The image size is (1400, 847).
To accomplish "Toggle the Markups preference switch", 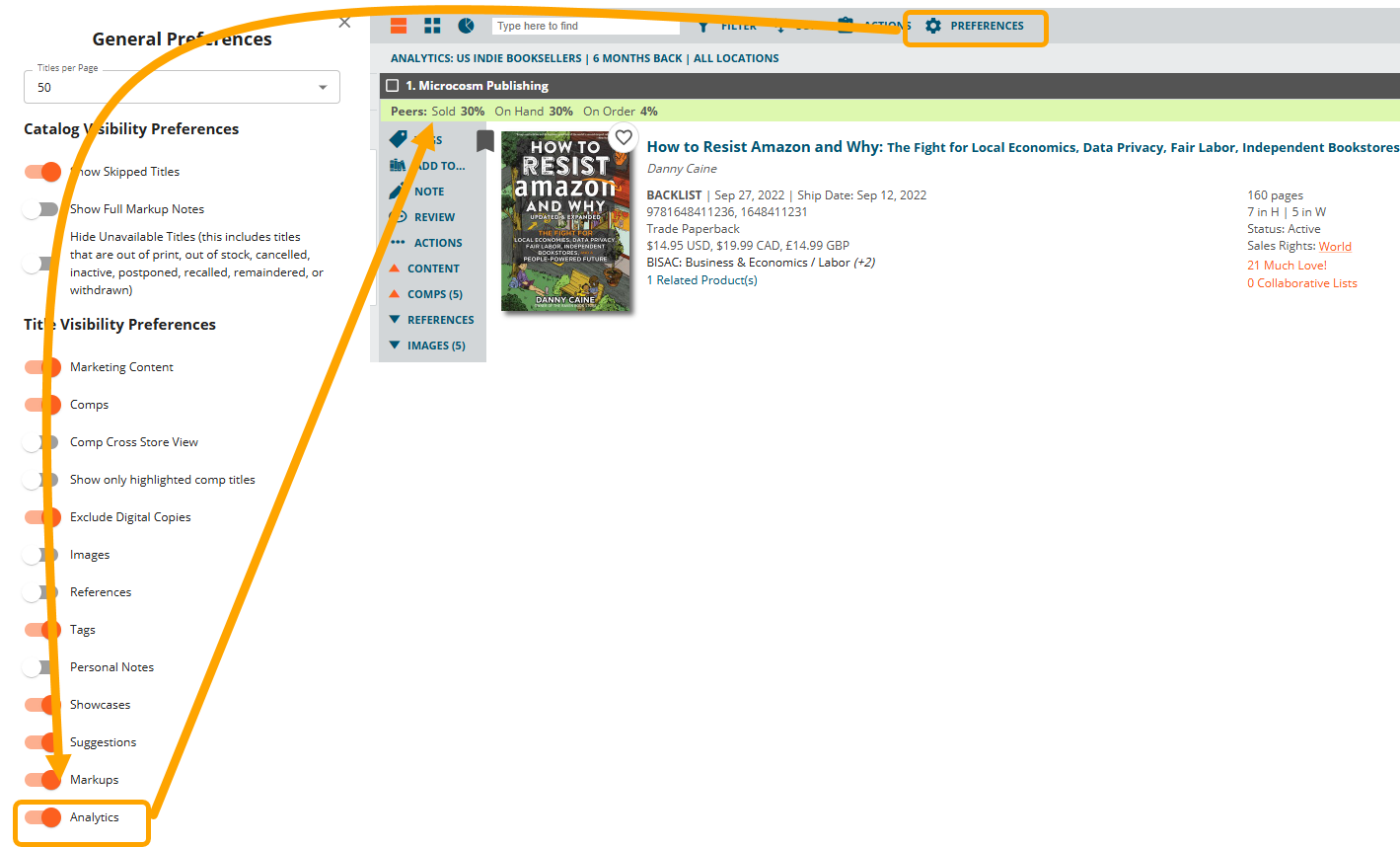I will [x=42, y=780].
